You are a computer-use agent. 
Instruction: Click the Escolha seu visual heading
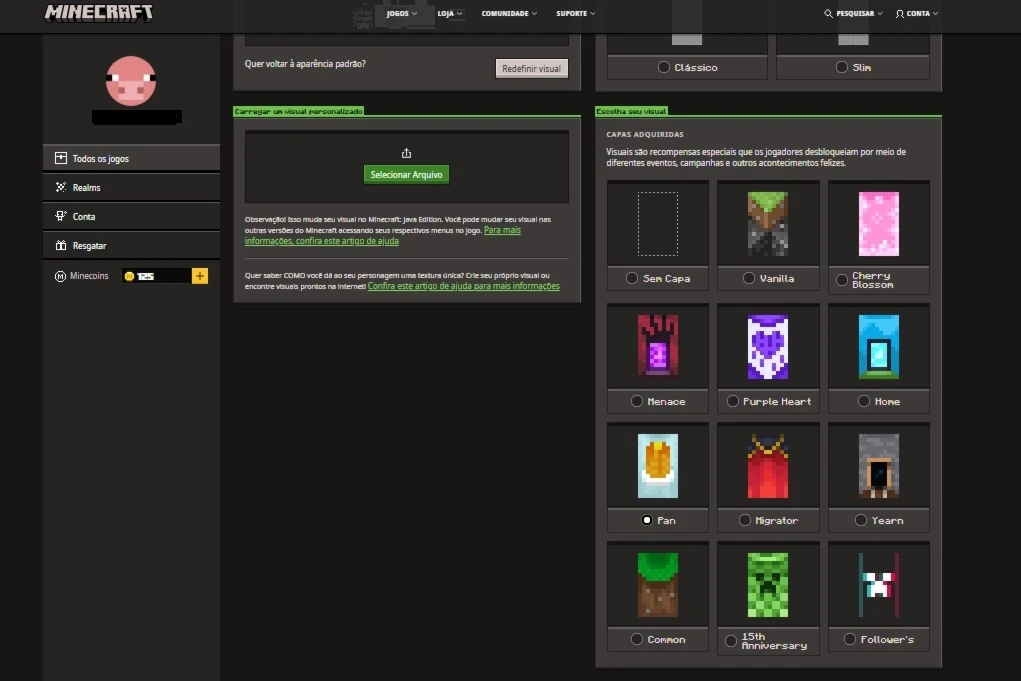point(631,111)
